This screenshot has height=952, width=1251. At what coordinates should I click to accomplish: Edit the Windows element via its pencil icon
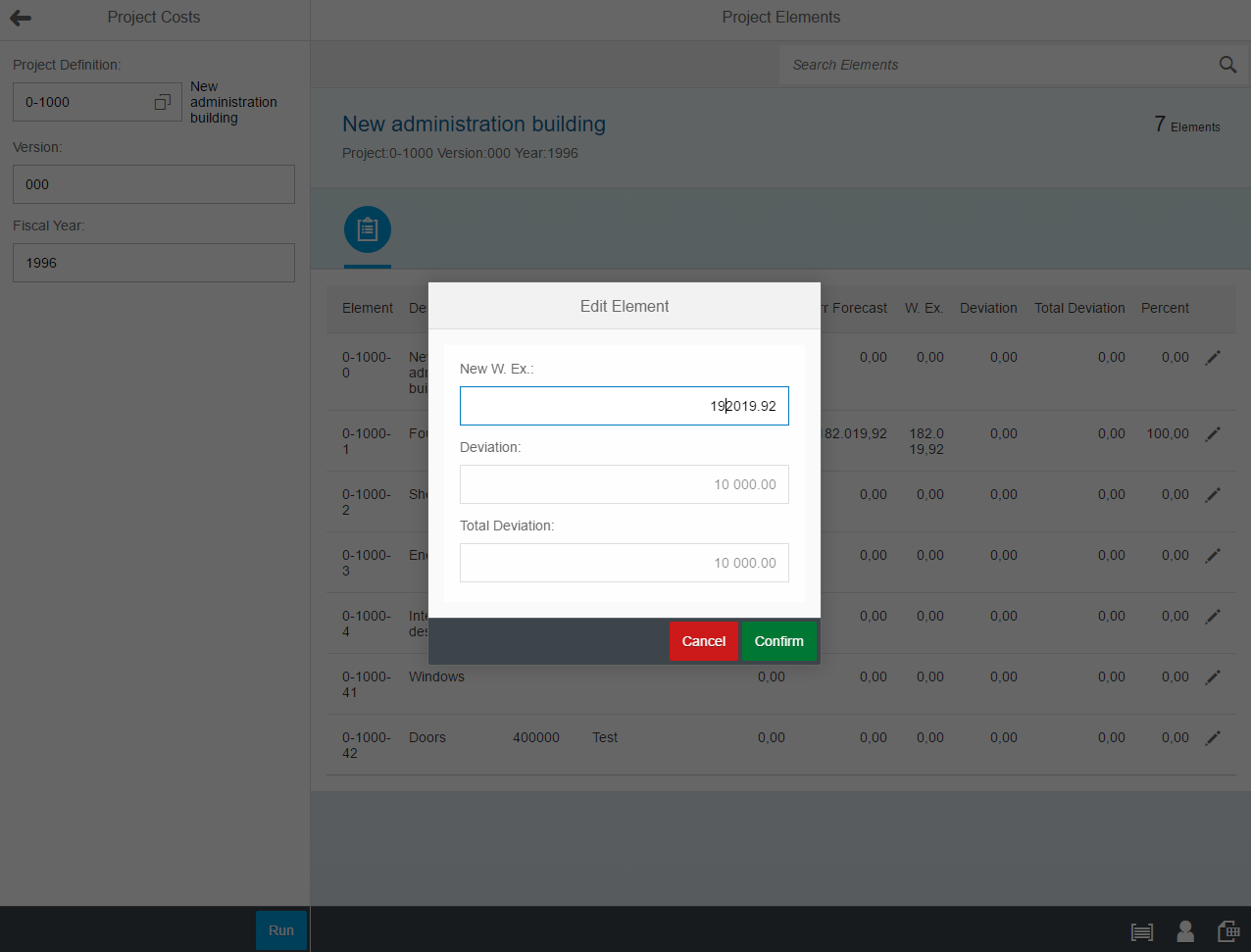[1213, 676]
